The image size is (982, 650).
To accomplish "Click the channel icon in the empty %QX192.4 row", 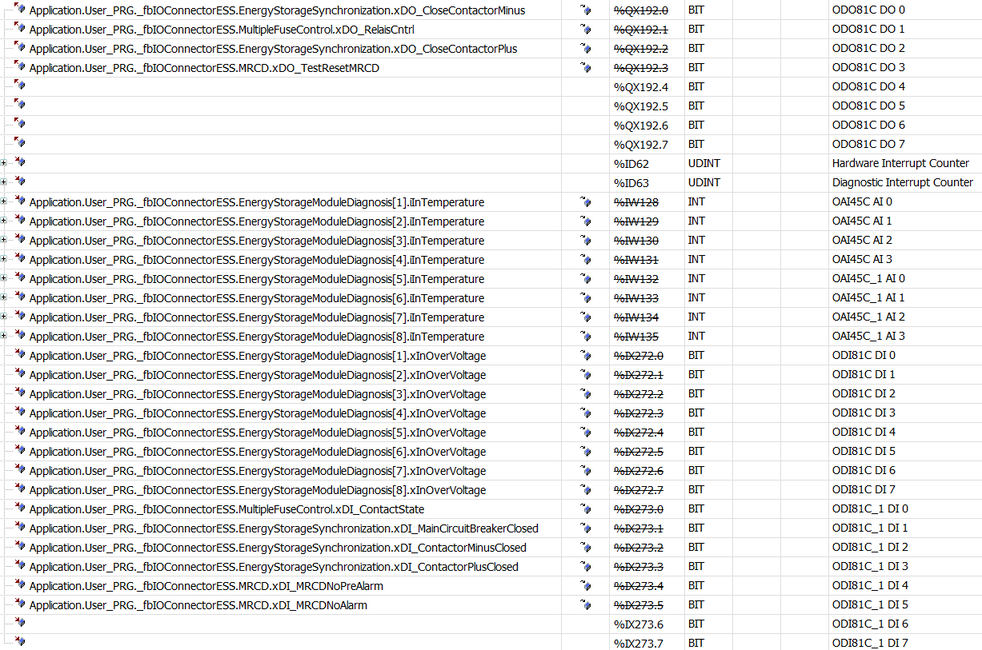I will click(x=20, y=87).
